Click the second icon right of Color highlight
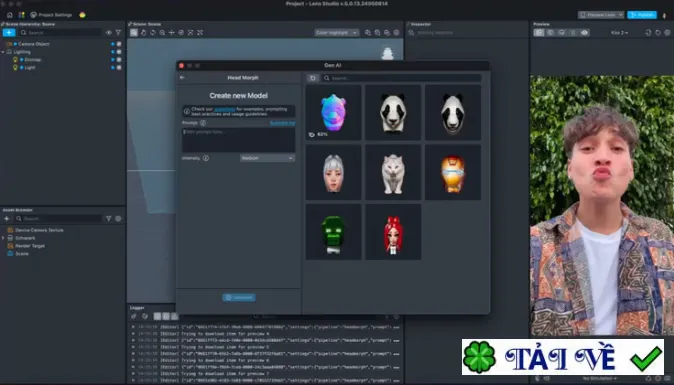The height and width of the screenshot is (385, 674). pyautogui.click(x=377, y=33)
